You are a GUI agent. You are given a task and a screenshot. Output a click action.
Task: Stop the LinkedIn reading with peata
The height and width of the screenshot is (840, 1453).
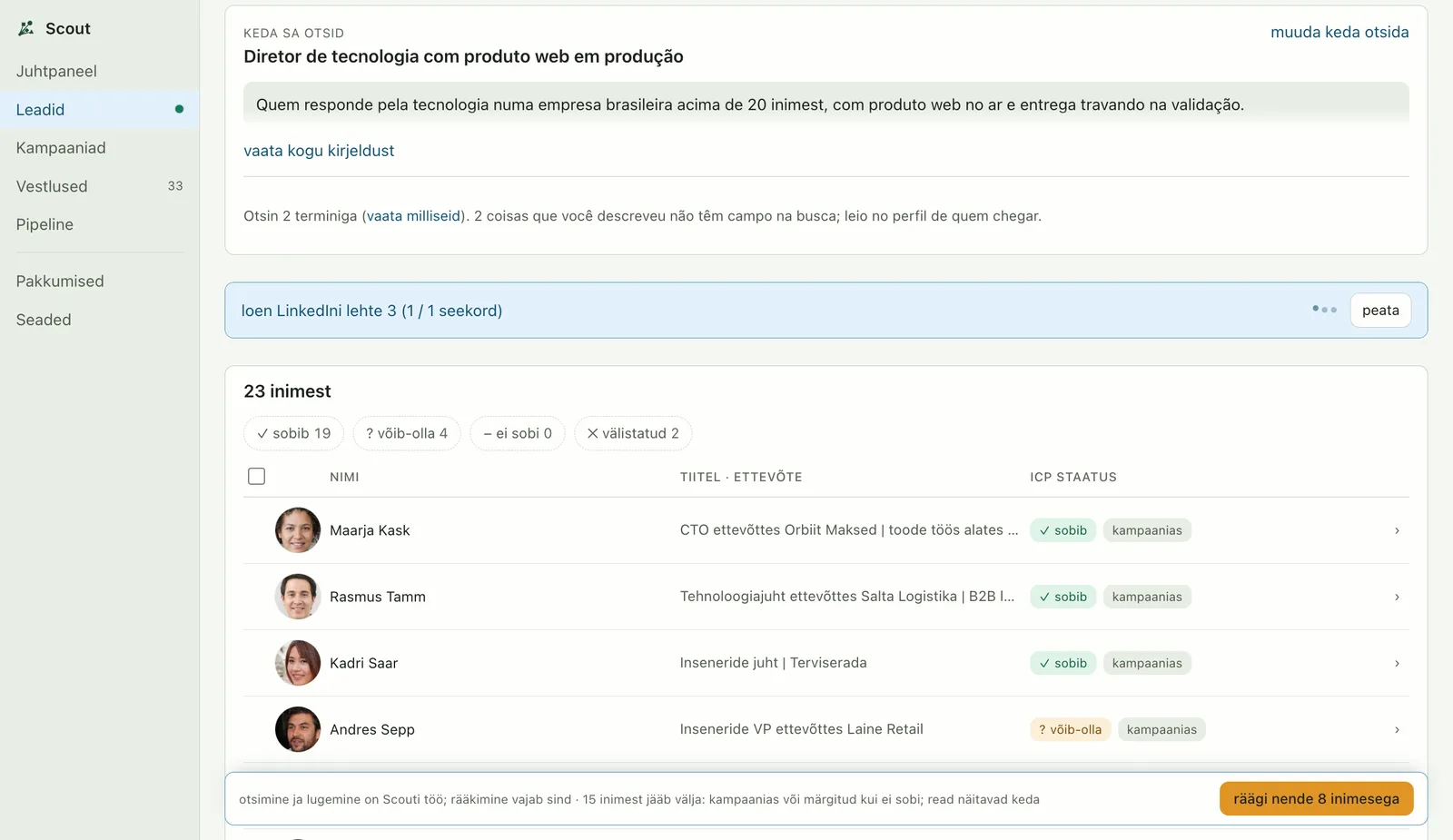point(1380,311)
